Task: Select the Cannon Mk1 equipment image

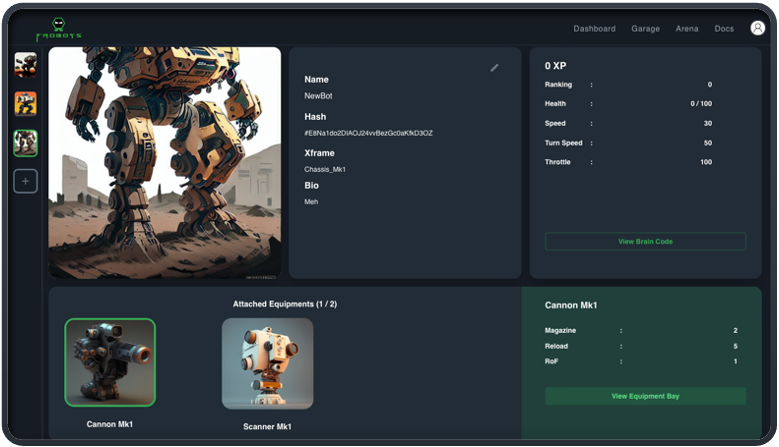Action: [x=110, y=362]
